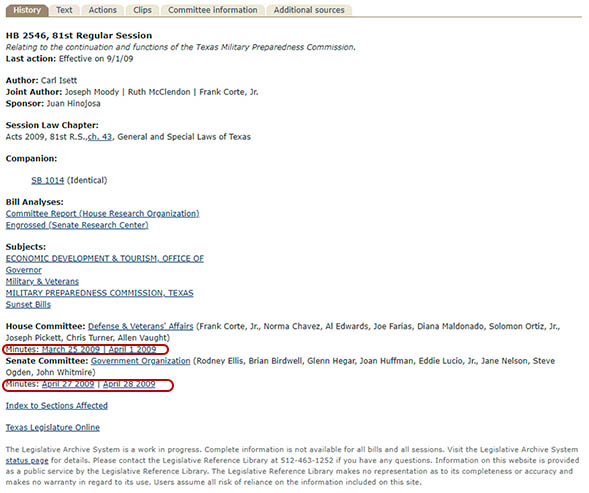
Task: Switch to the Clips tab
Action: pos(142,10)
